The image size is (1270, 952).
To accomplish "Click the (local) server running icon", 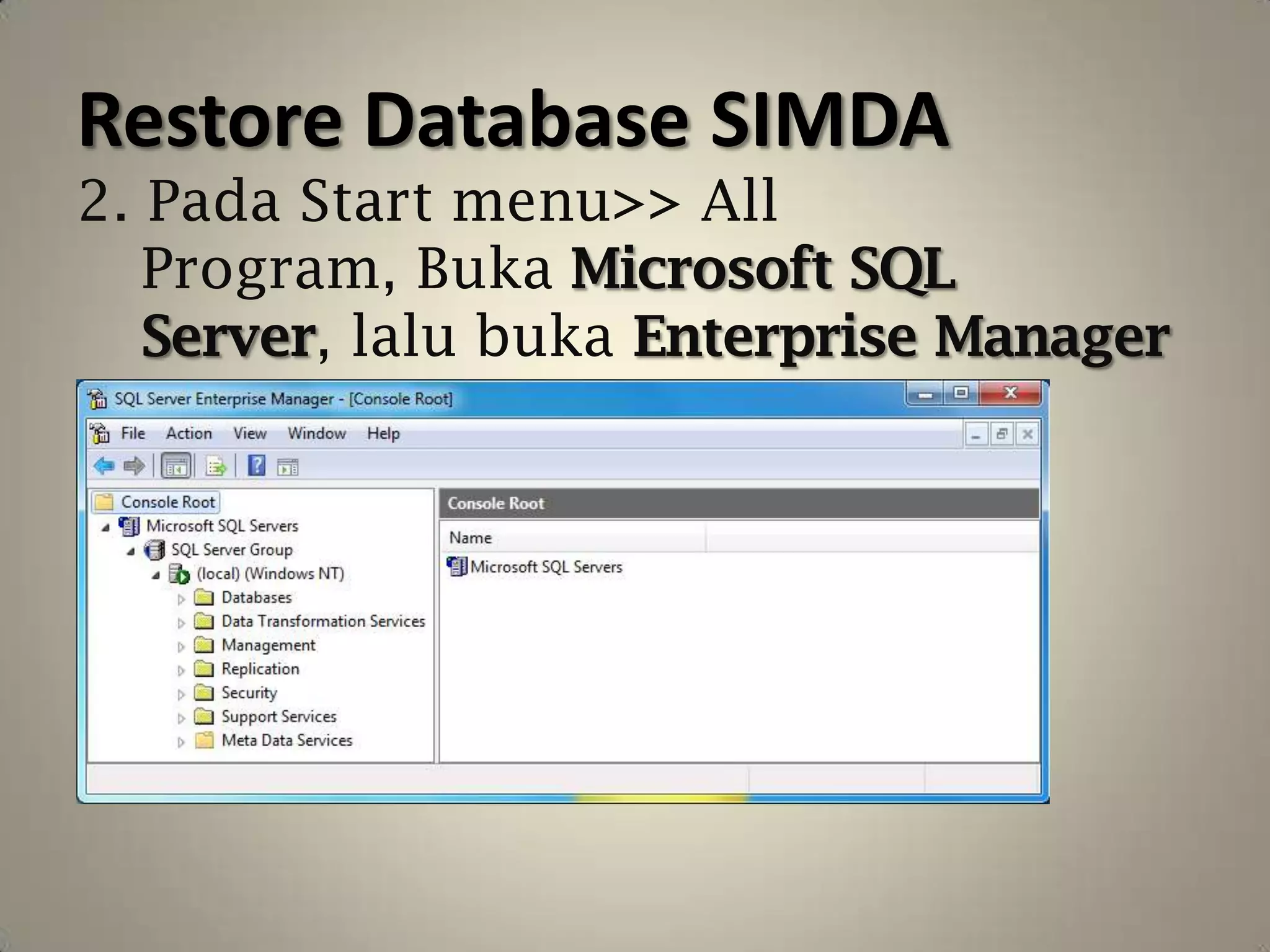I will 179,574.
